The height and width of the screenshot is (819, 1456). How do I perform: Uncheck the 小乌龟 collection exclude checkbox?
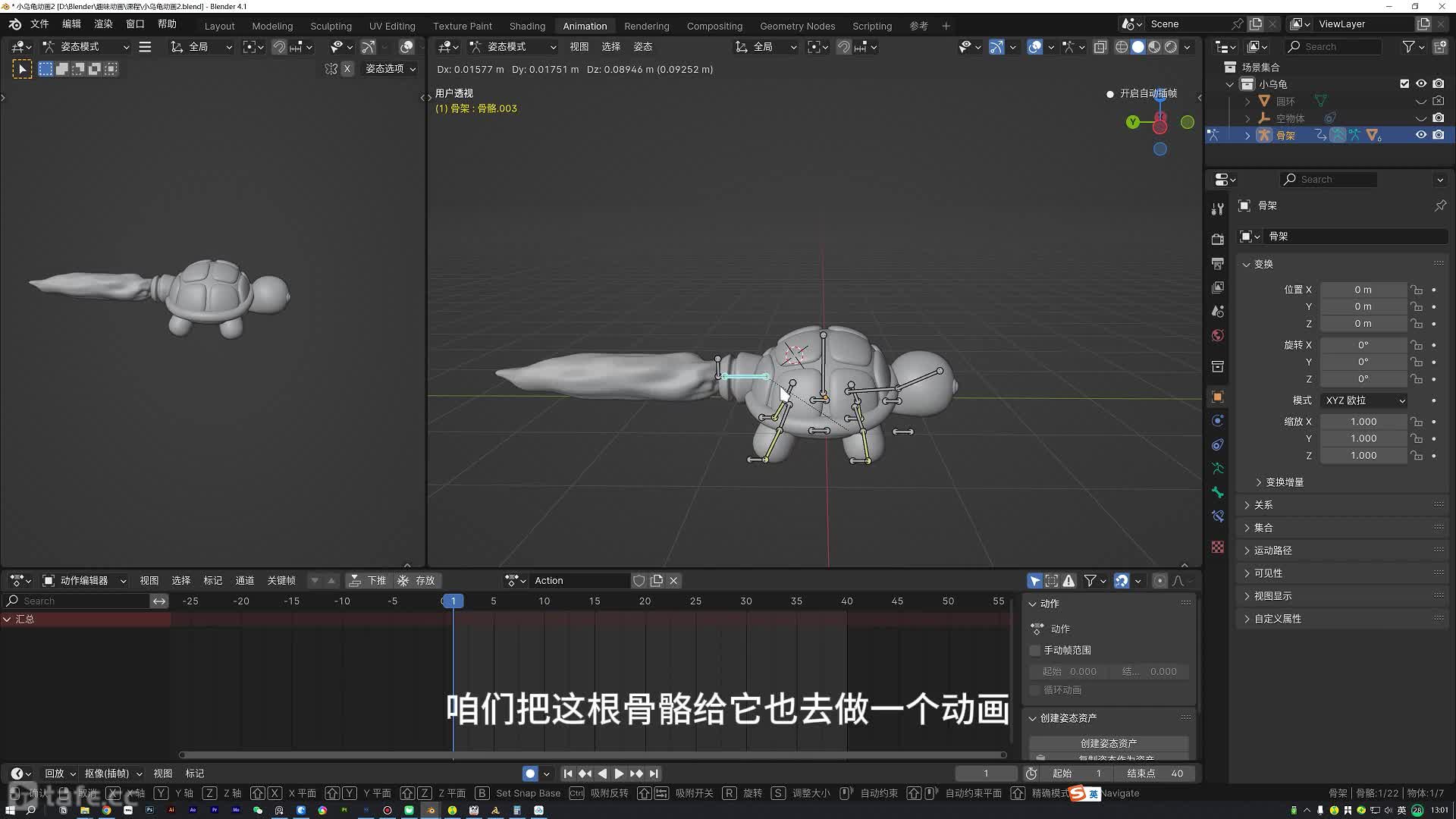click(x=1404, y=84)
